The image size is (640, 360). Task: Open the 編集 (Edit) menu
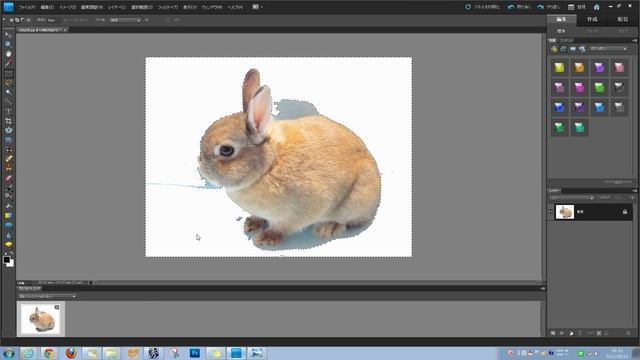(47, 7)
